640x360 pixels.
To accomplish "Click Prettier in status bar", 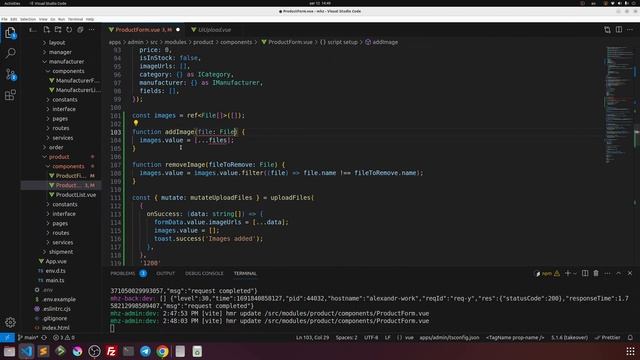I will [x=608, y=338].
